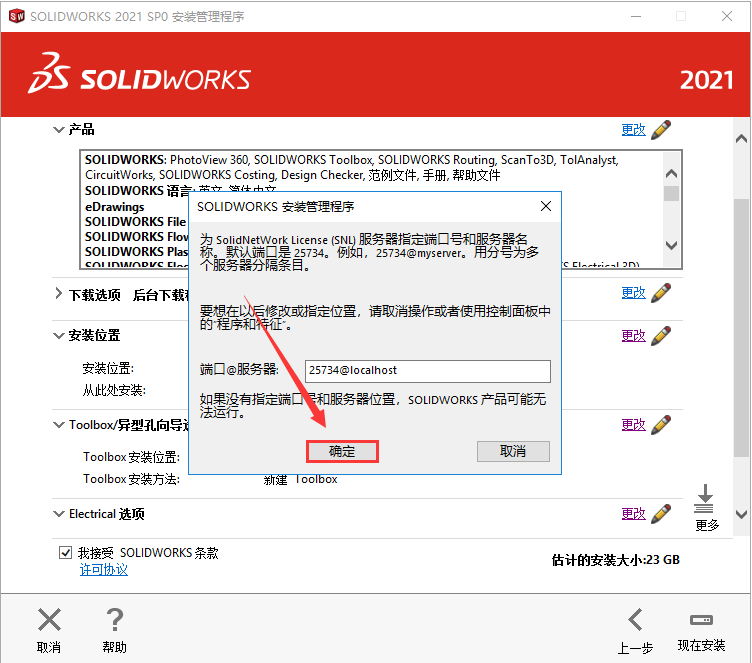
Task: Click the 确定 button in the dialog
Action: point(342,451)
